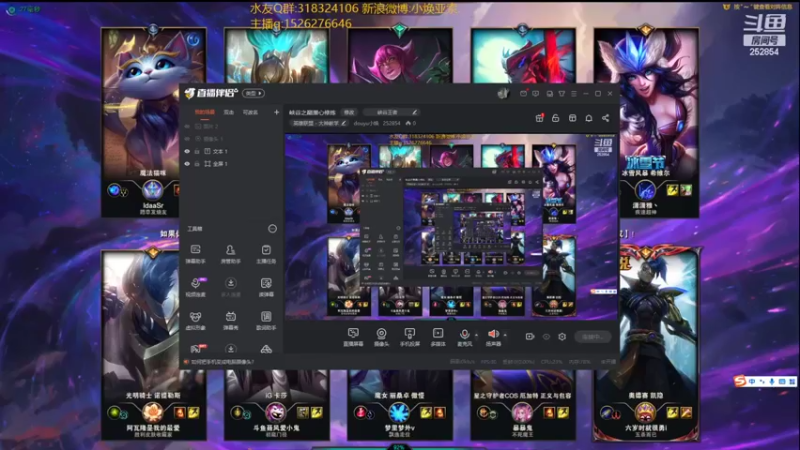800x450 pixels.
Task: Switch to the middle scene tab
Action: point(229,112)
